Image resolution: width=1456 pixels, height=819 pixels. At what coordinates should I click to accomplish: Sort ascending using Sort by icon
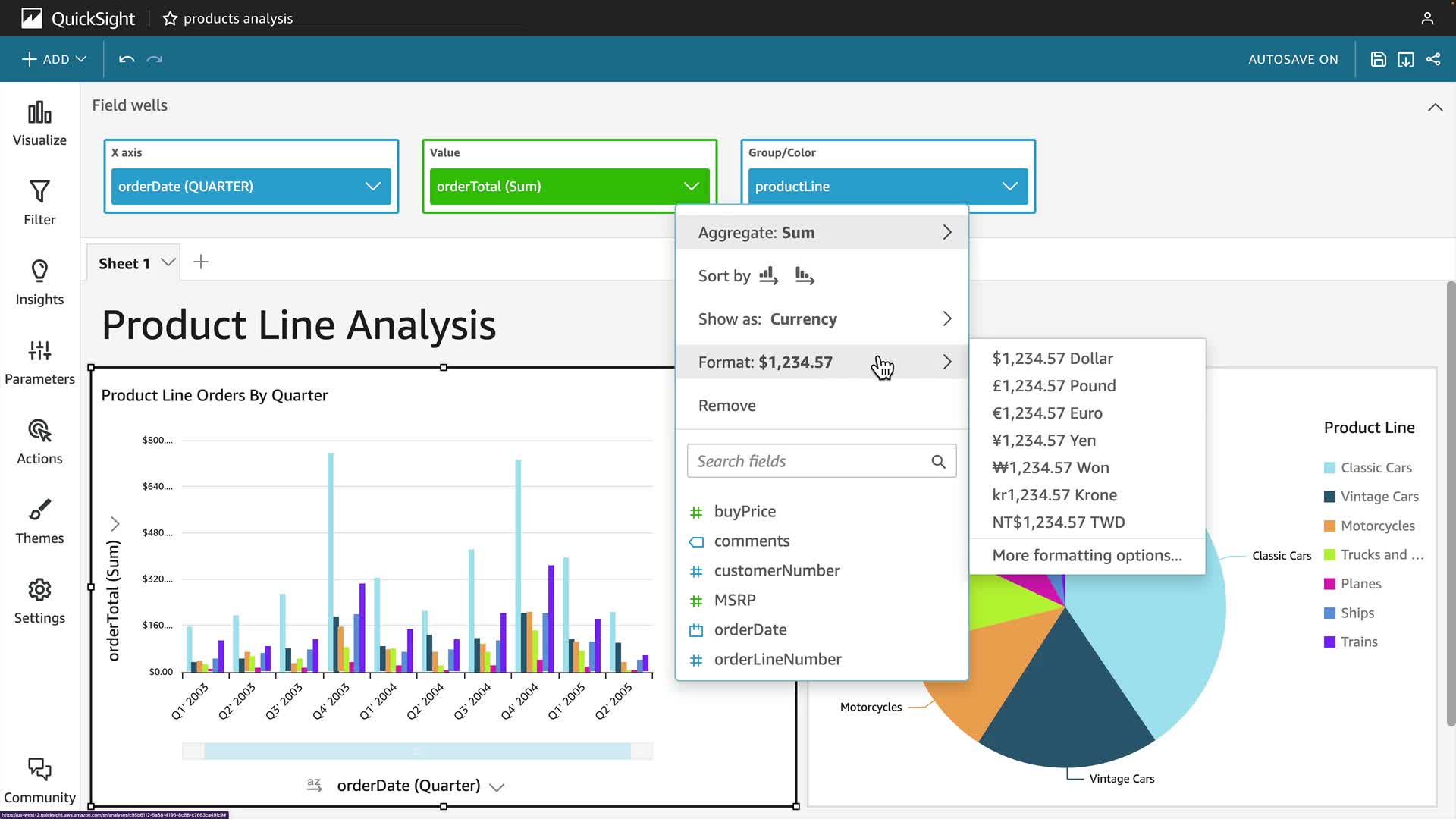click(768, 275)
